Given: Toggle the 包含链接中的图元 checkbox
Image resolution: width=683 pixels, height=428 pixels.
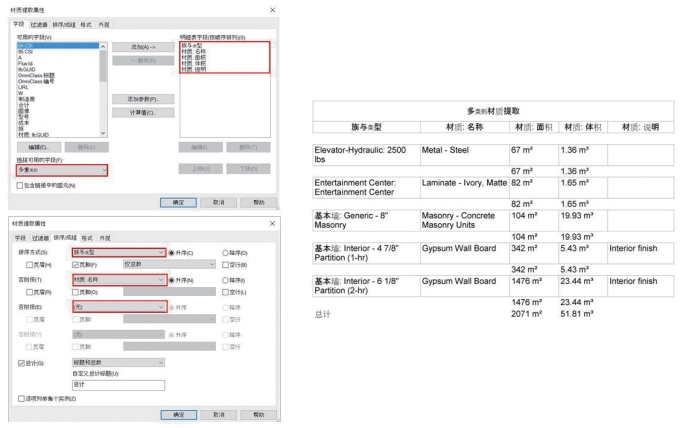Looking at the screenshot, I should (20, 185).
